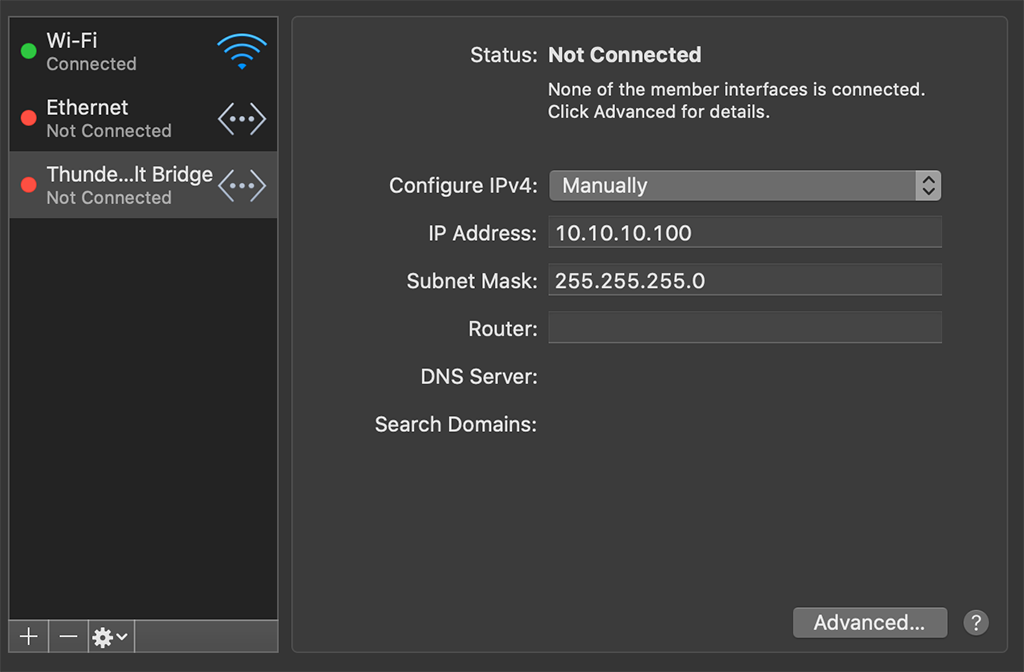Click the 'Click Advanced for details.' text
1024x672 pixels.
coord(659,112)
